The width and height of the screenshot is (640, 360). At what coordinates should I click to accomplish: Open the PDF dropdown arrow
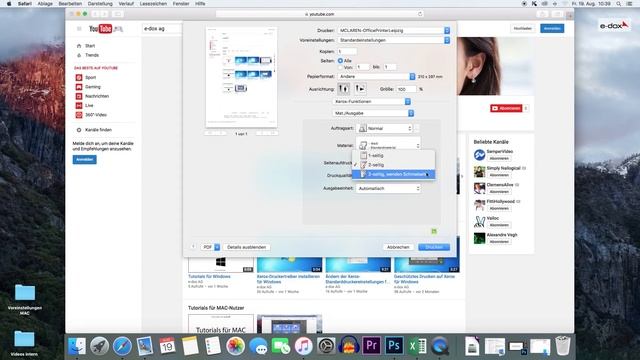pyautogui.click(x=217, y=247)
